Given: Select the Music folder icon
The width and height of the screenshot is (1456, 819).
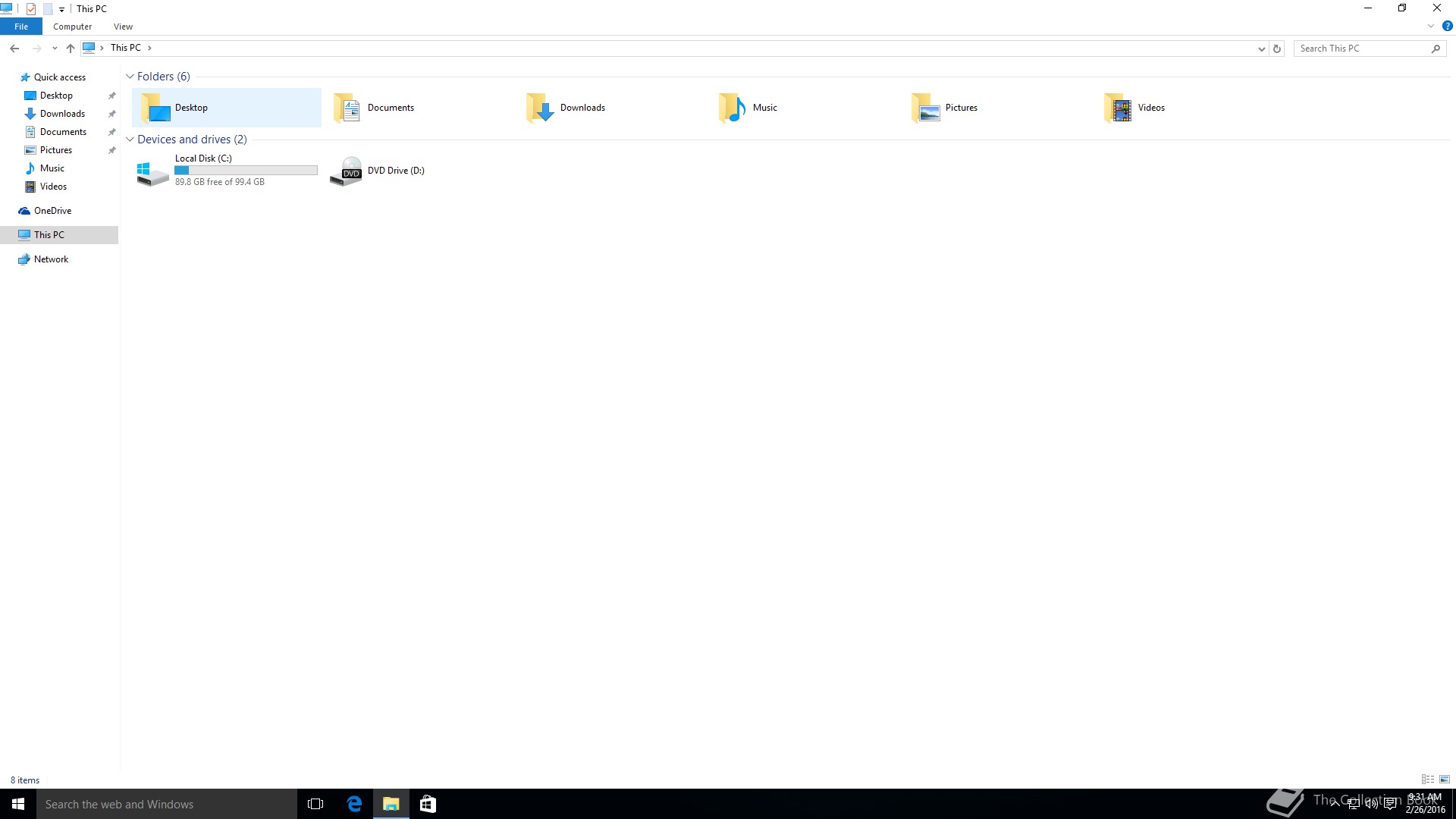Looking at the screenshot, I should point(733,108).
